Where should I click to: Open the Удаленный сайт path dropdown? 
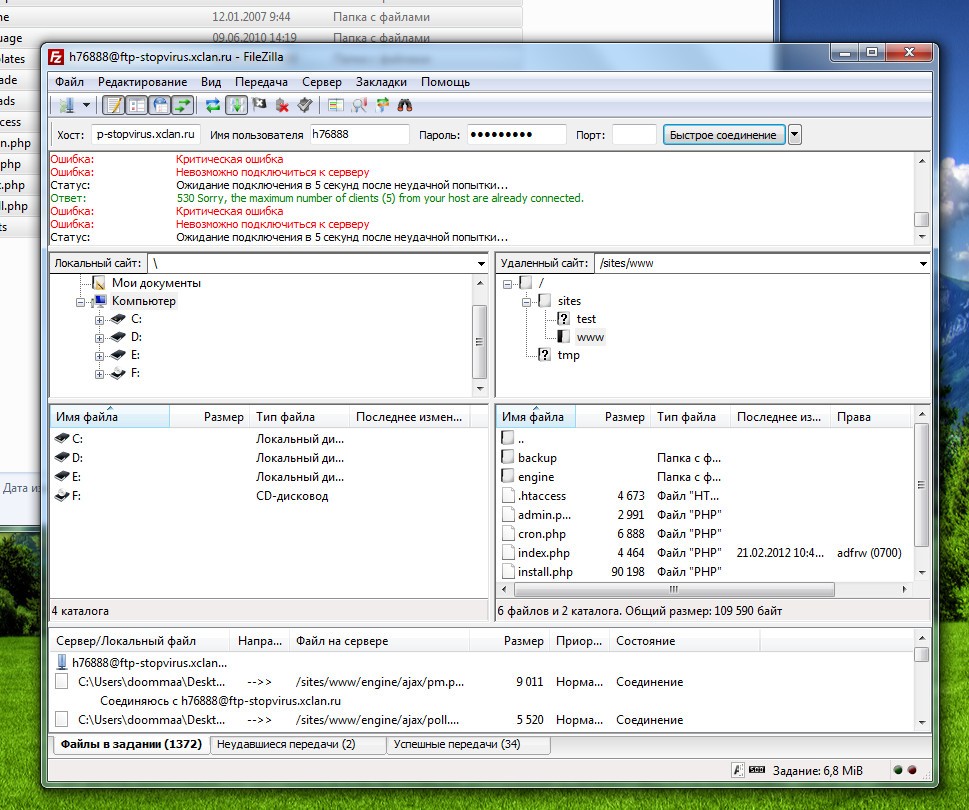tap(923, 264)
